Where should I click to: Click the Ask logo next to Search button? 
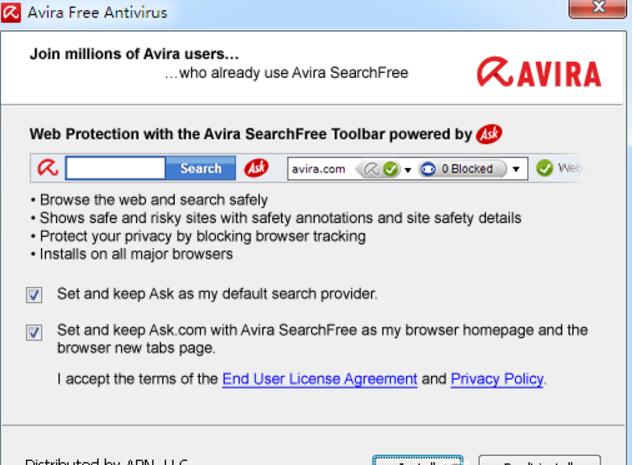coord(257,169)
